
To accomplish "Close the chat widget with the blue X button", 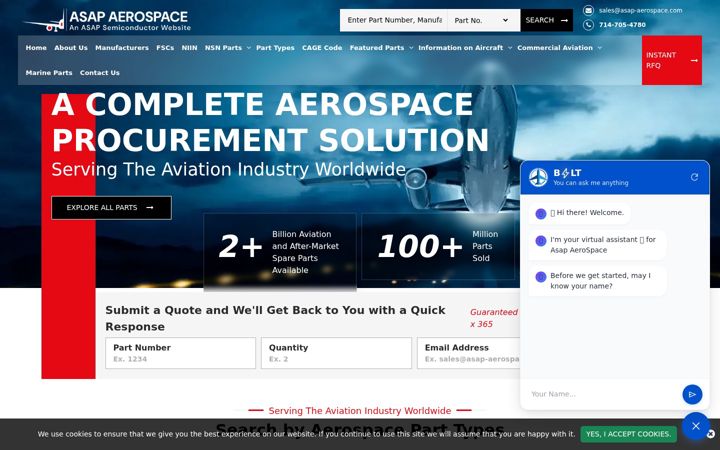I will (x=696, y=426).
